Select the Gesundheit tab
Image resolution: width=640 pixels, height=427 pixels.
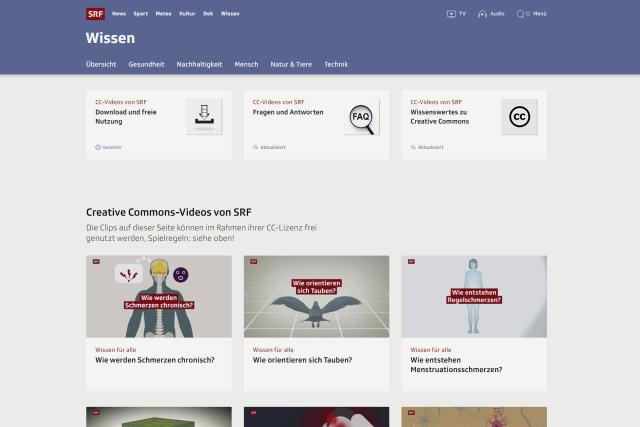(x=146, y=64)
